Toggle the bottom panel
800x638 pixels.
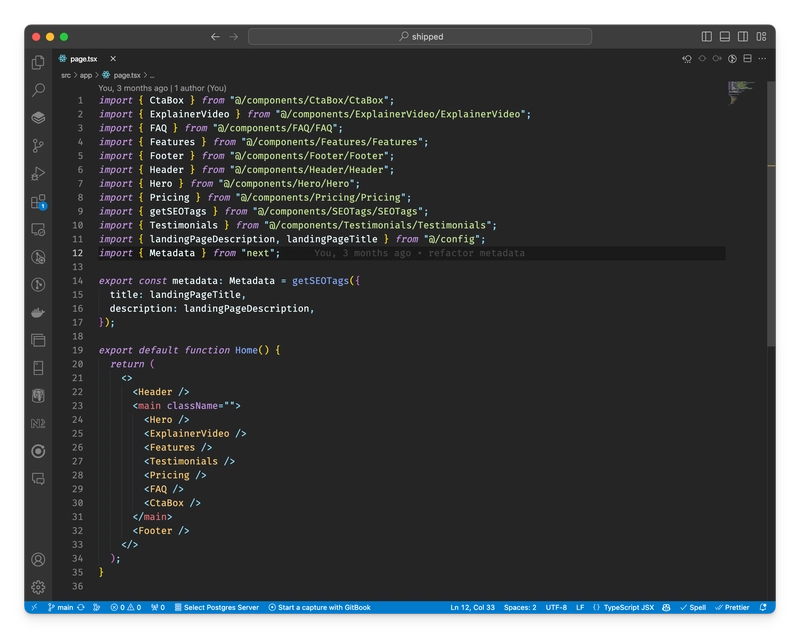[725, 37]
